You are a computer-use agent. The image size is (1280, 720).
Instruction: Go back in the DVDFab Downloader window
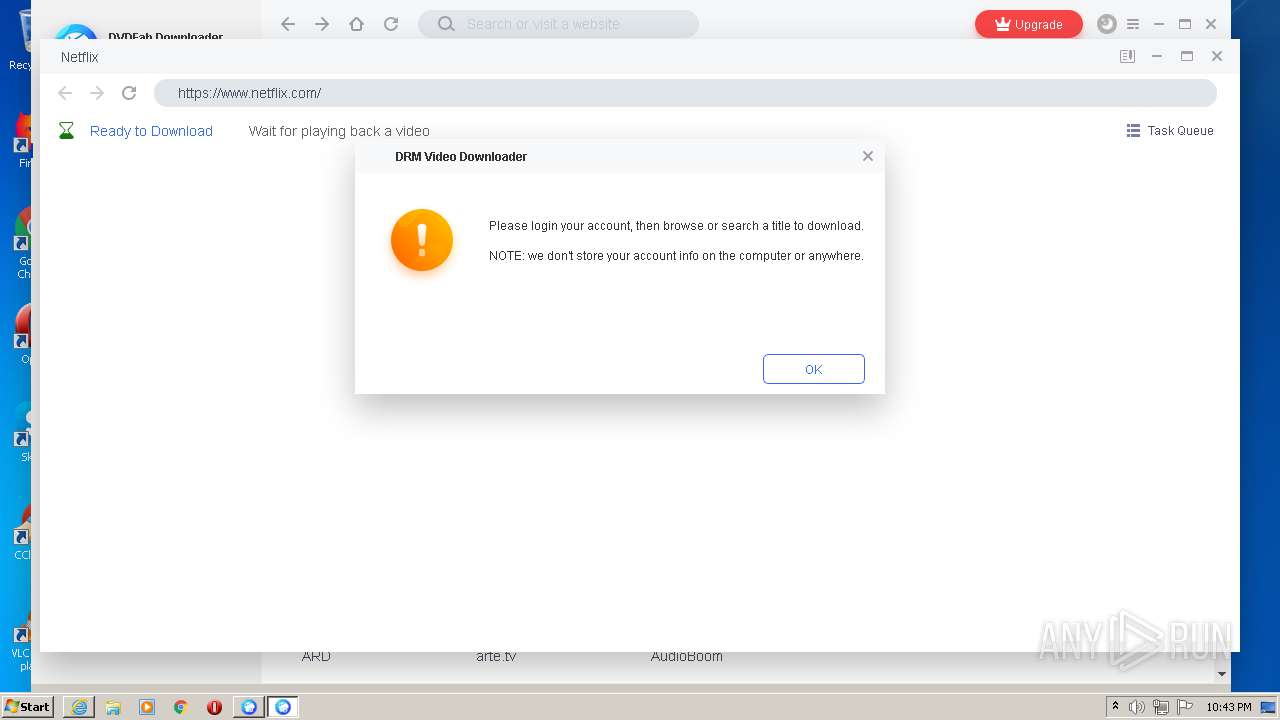pos(288,24)
